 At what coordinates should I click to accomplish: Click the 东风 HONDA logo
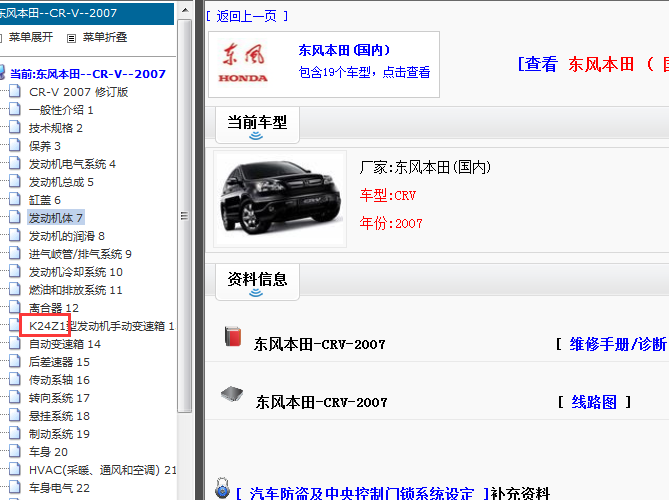point(243,63)
